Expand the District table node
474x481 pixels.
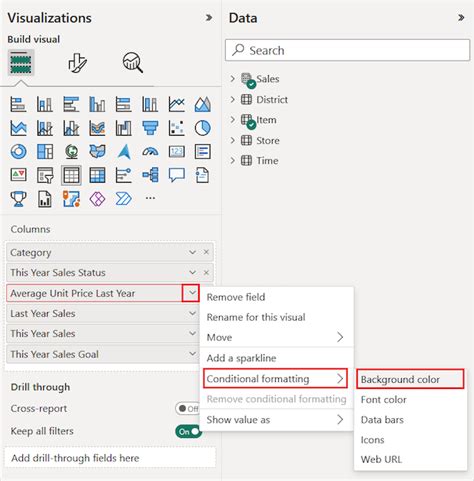(x=233, y=99)
